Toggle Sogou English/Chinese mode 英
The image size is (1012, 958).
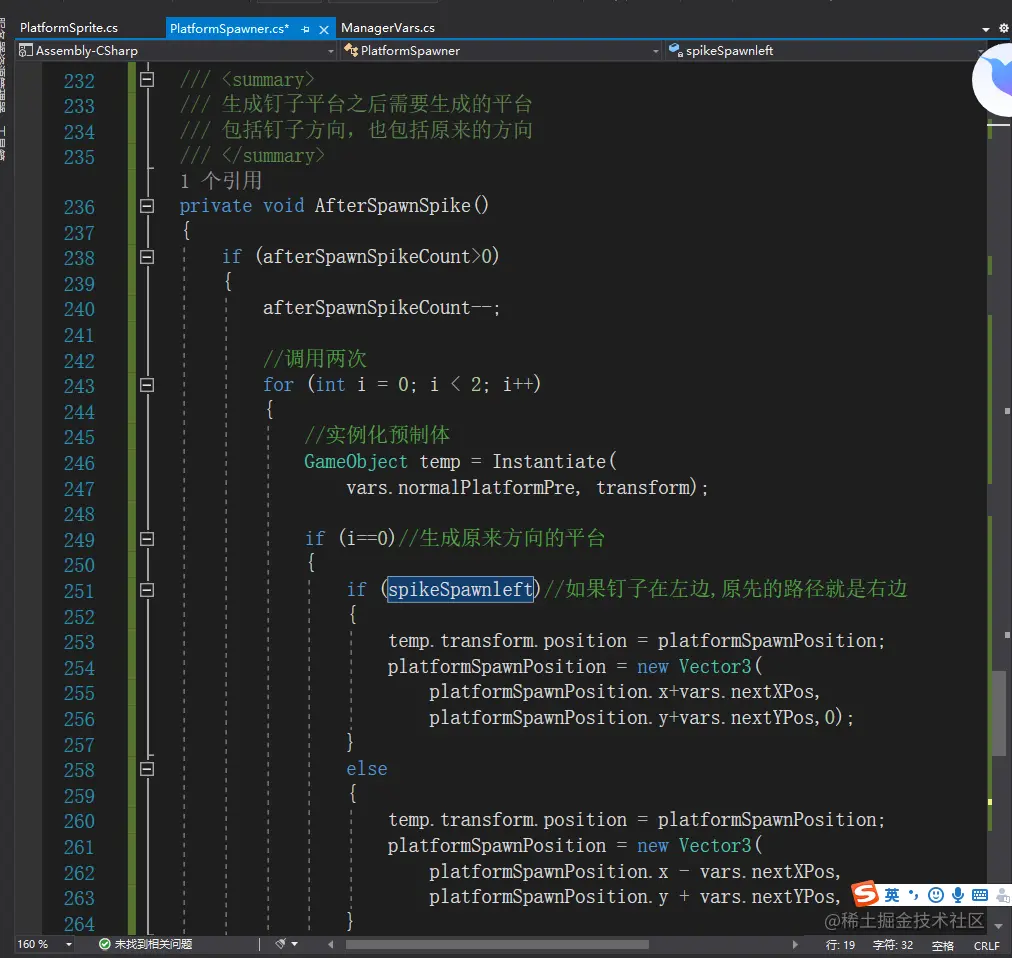point(892,894)
